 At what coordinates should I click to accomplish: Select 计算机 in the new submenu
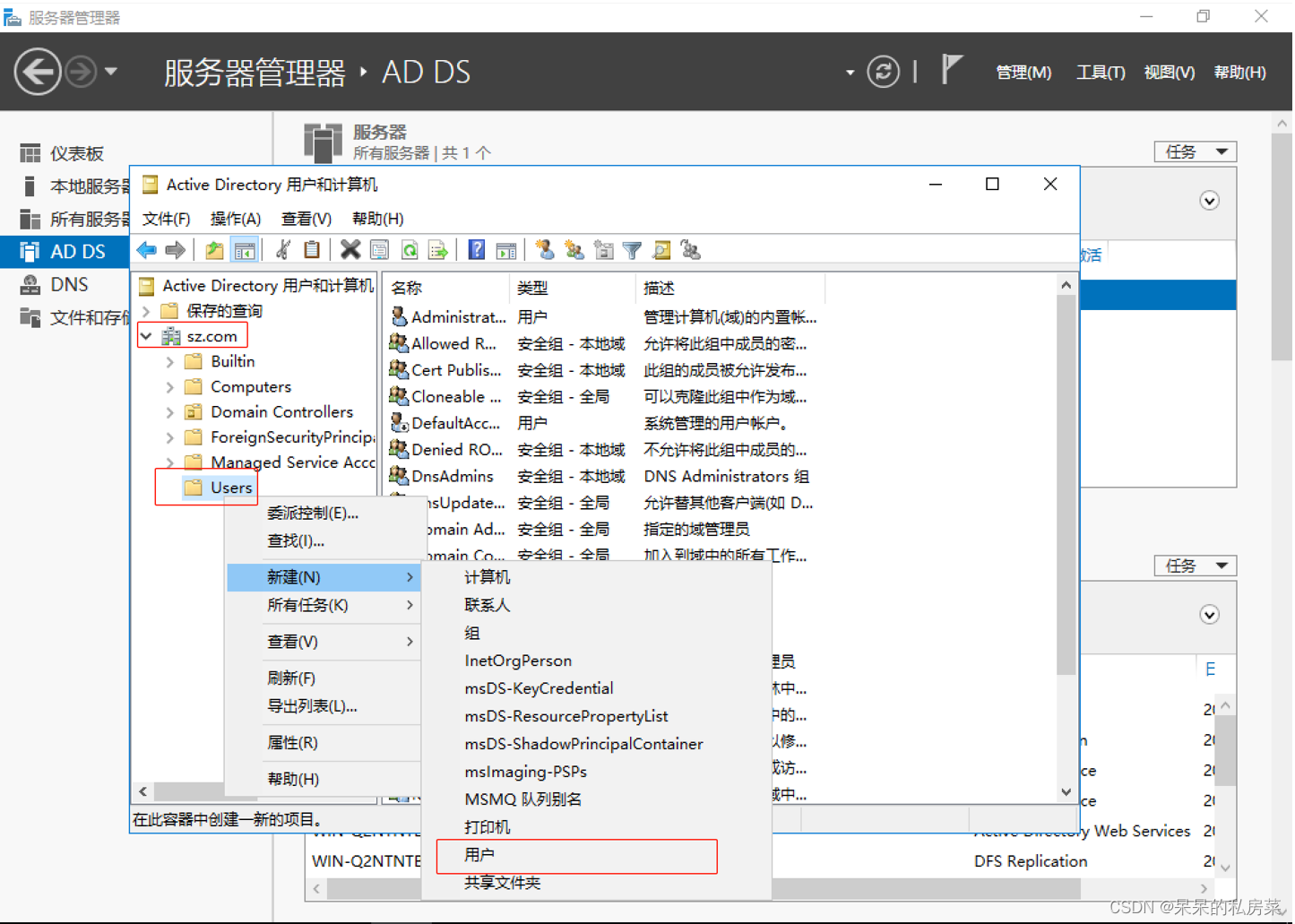tap(596, 577)
